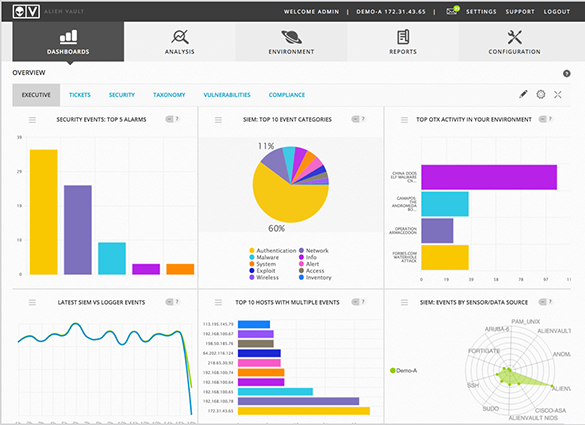Toggle help switch on SIEM vs Logger widget
Viewport: 585px width, 425px height.
173,301
